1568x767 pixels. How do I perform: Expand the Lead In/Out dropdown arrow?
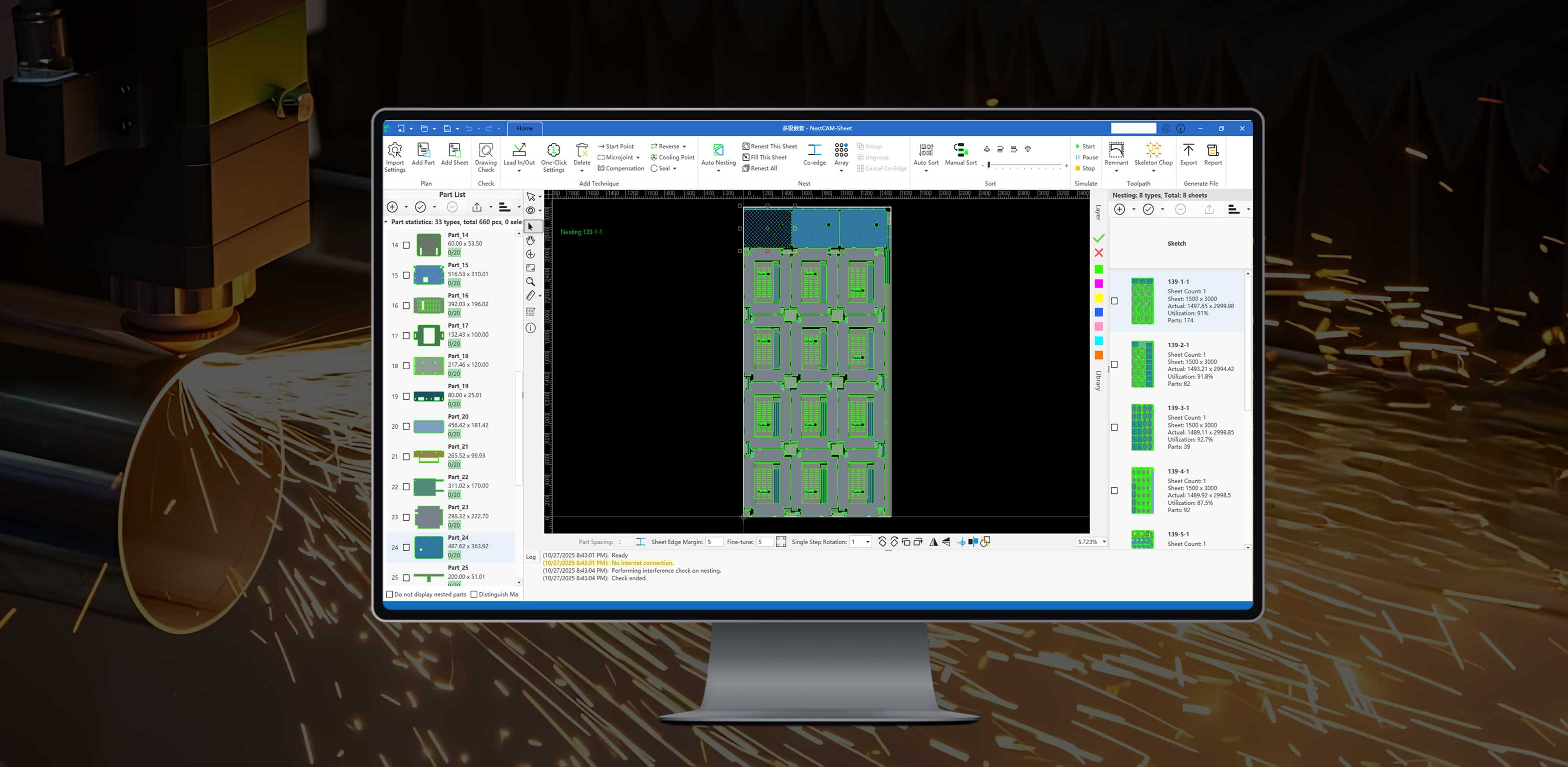click(x=519, y=171)
